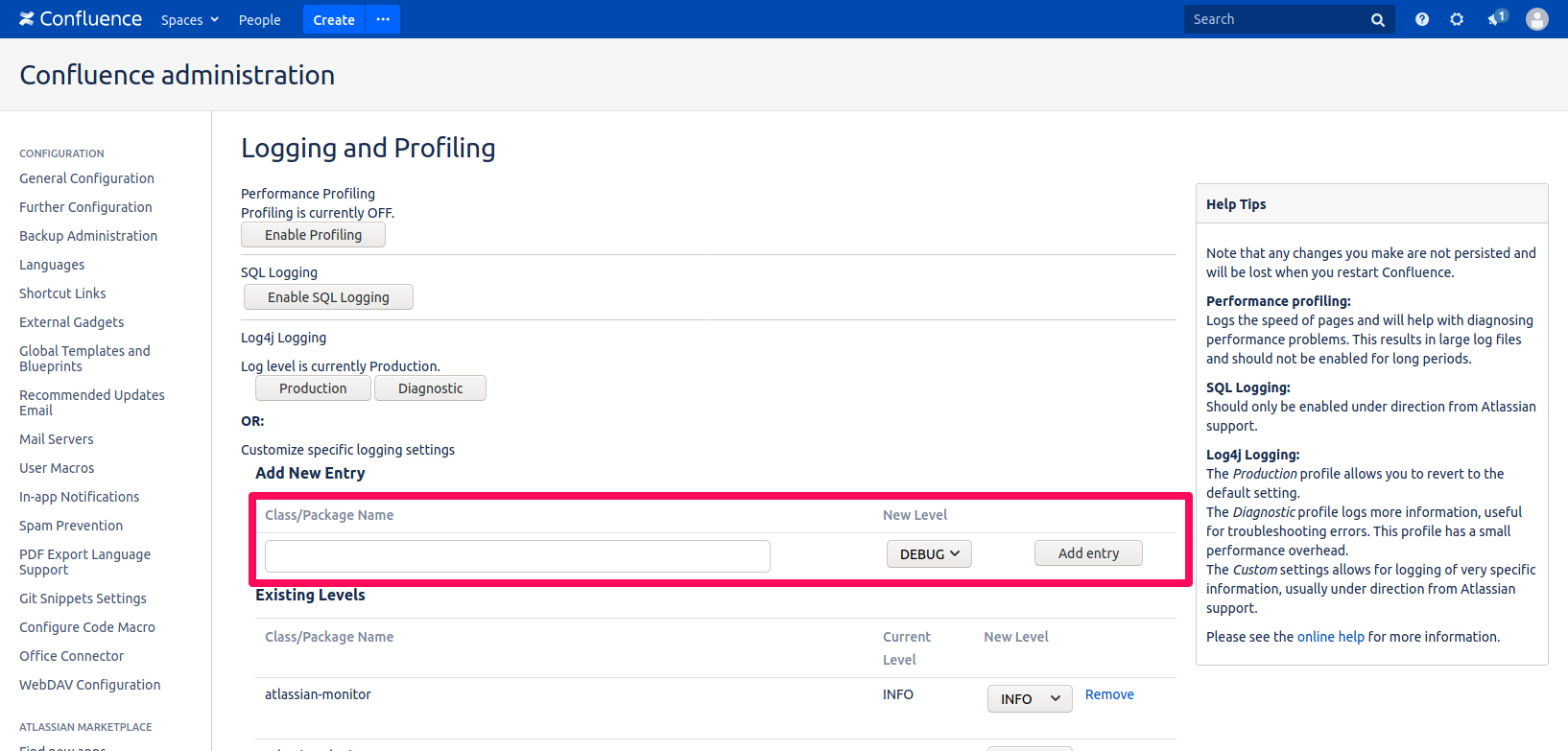Open the help question mark menu

[1421, 19]
